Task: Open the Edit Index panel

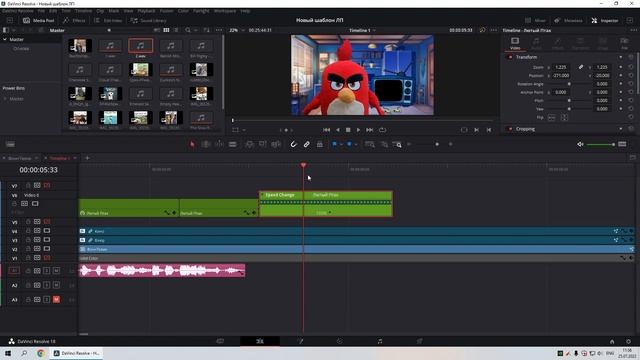Action: point(108,20)
